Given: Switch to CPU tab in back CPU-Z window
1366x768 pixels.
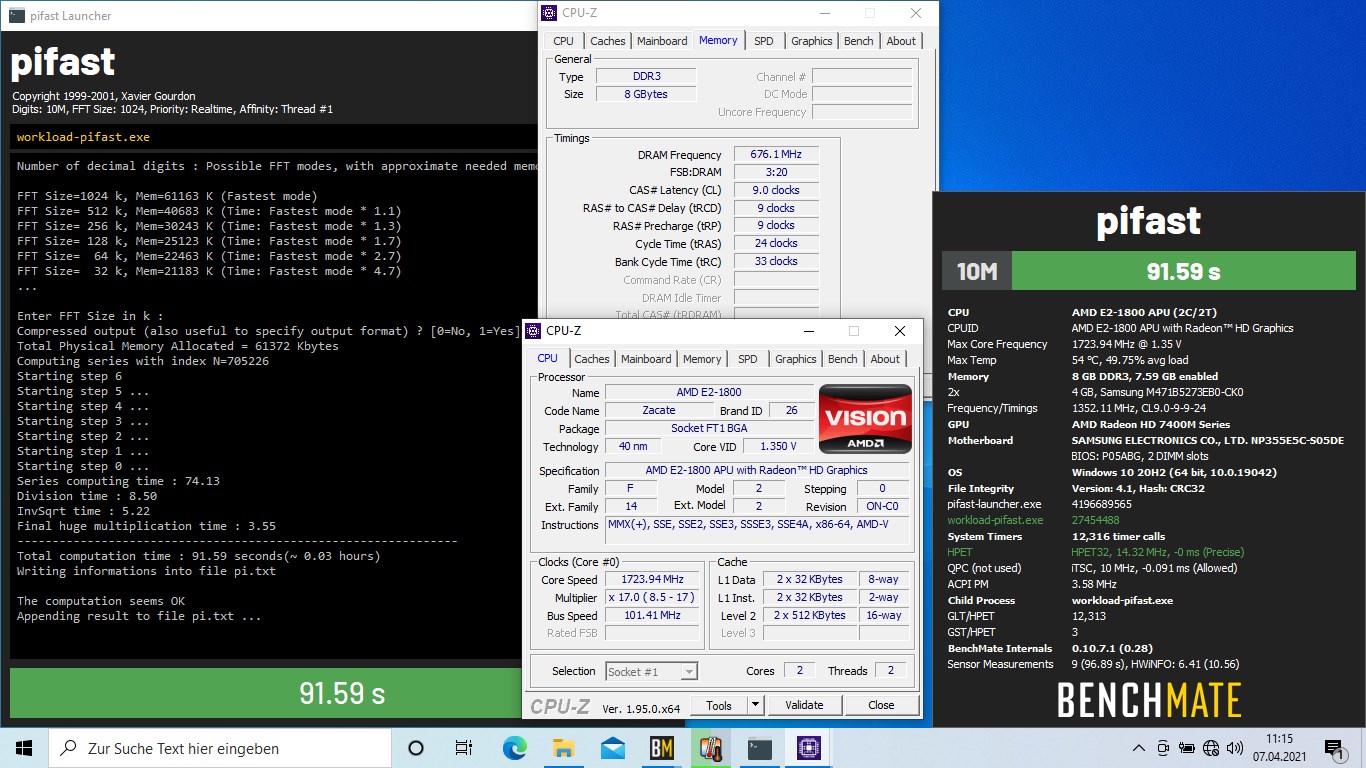Looking at the screenshot, I should click(x=563, y=41).
